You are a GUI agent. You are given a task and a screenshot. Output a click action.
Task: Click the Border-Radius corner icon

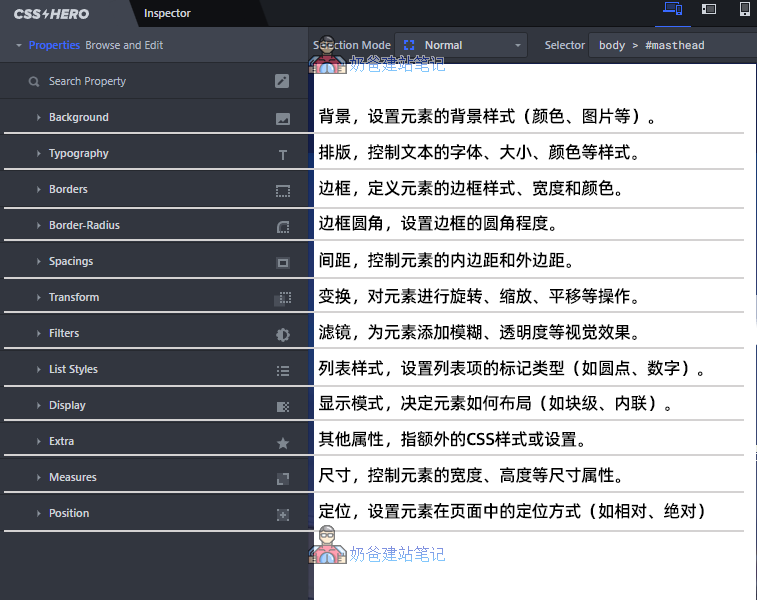pos(283,226)
